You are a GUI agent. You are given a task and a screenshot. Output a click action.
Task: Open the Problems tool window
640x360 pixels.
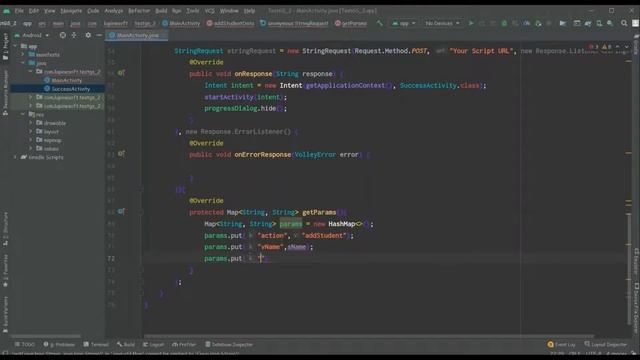tap(59, 344)
